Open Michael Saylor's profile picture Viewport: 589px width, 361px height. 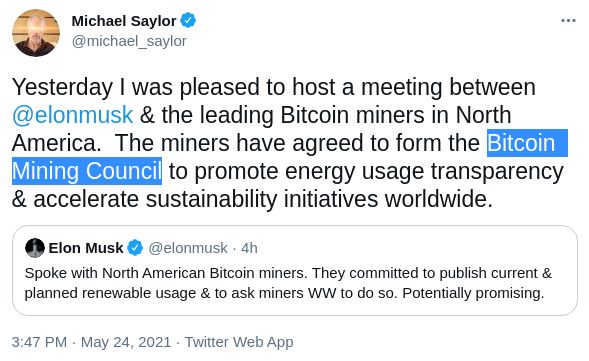click(x=36, y=33)
